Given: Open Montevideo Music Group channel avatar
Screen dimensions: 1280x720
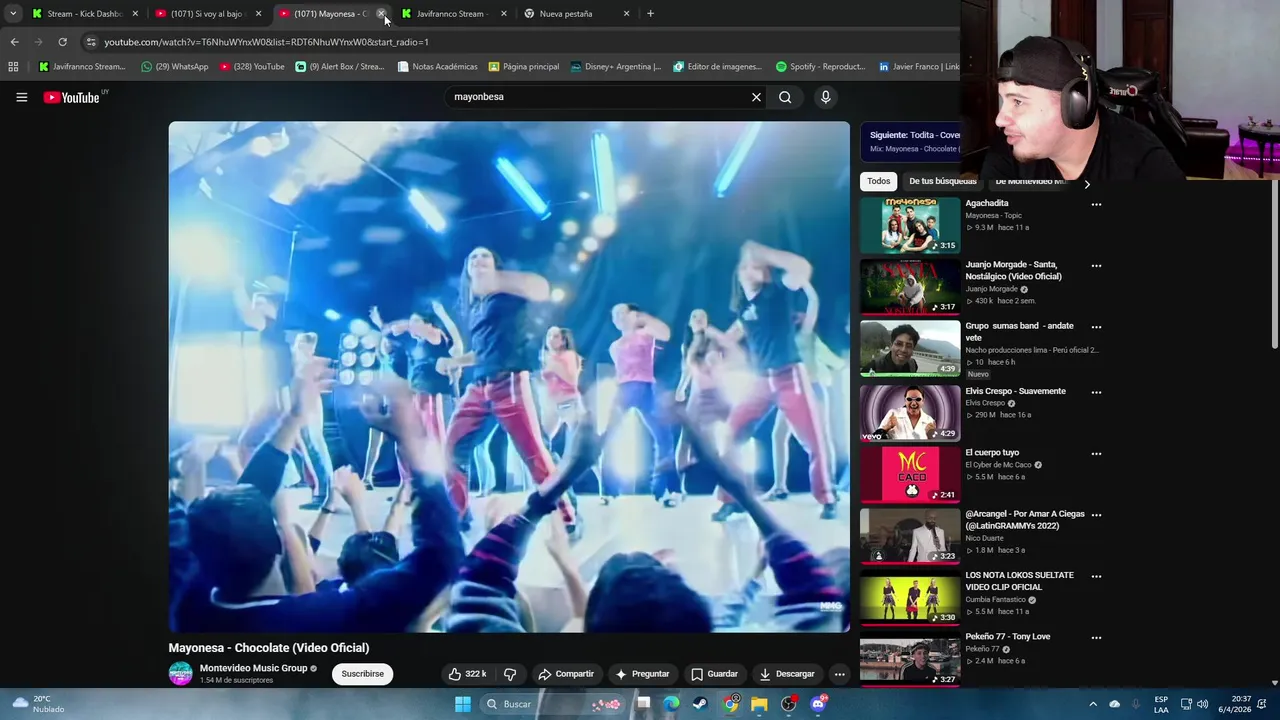Looking at the screenshot, I should pyautogui.click(x=180, y=673).
